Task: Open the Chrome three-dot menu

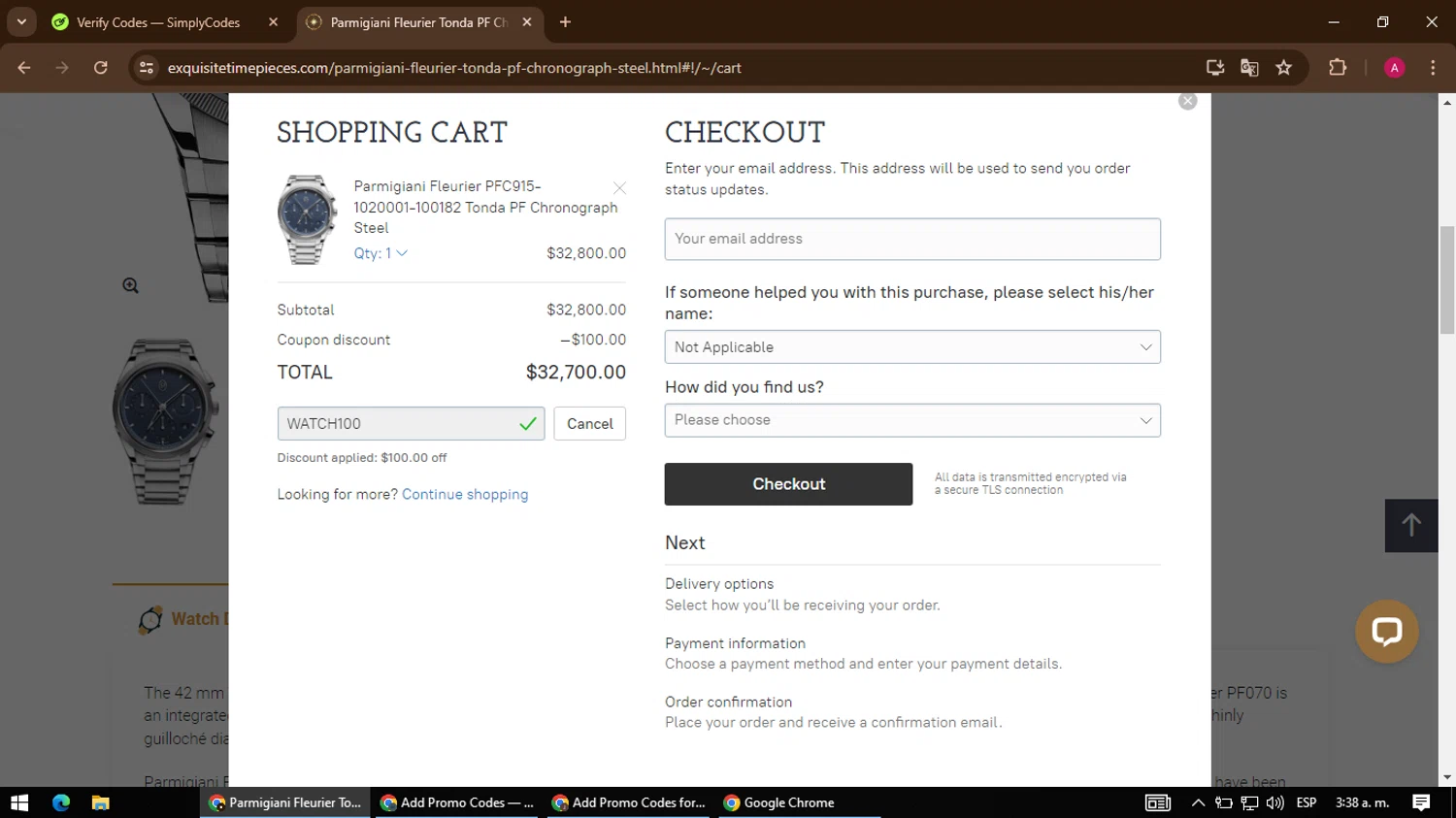Action: 1433,68
